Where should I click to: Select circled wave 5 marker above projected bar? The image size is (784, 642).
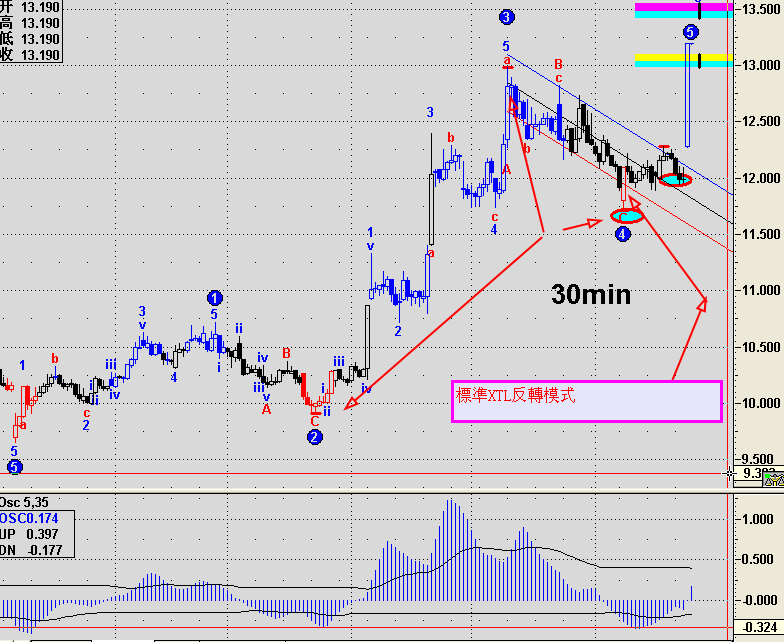click(690, 32)
